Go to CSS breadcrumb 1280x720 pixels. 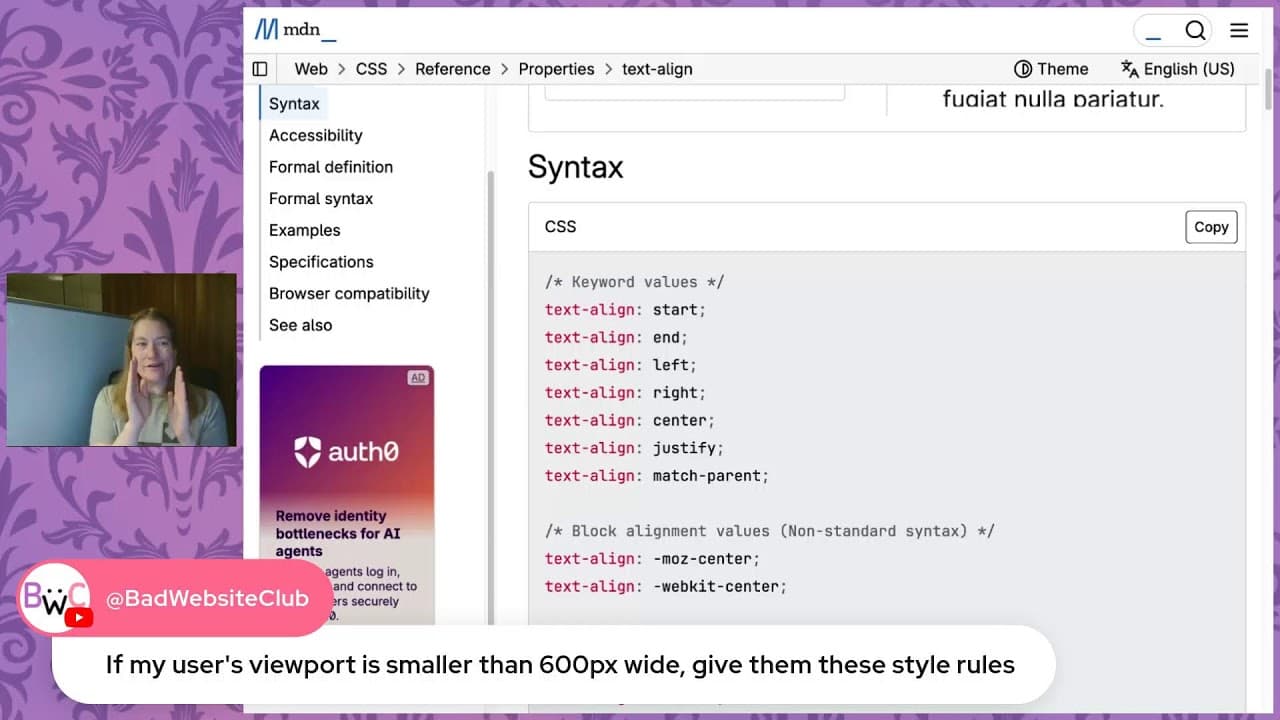[371, 69]
